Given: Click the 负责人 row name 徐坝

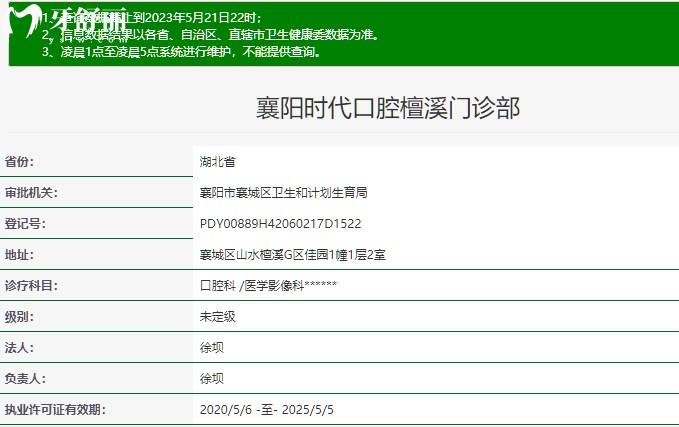Looking at the screenshot, I should point(212,378).
